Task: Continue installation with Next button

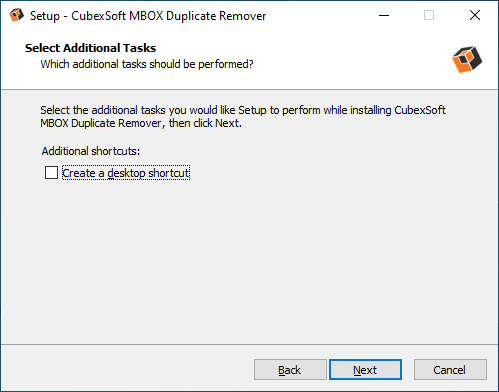Action: (365, 370)
